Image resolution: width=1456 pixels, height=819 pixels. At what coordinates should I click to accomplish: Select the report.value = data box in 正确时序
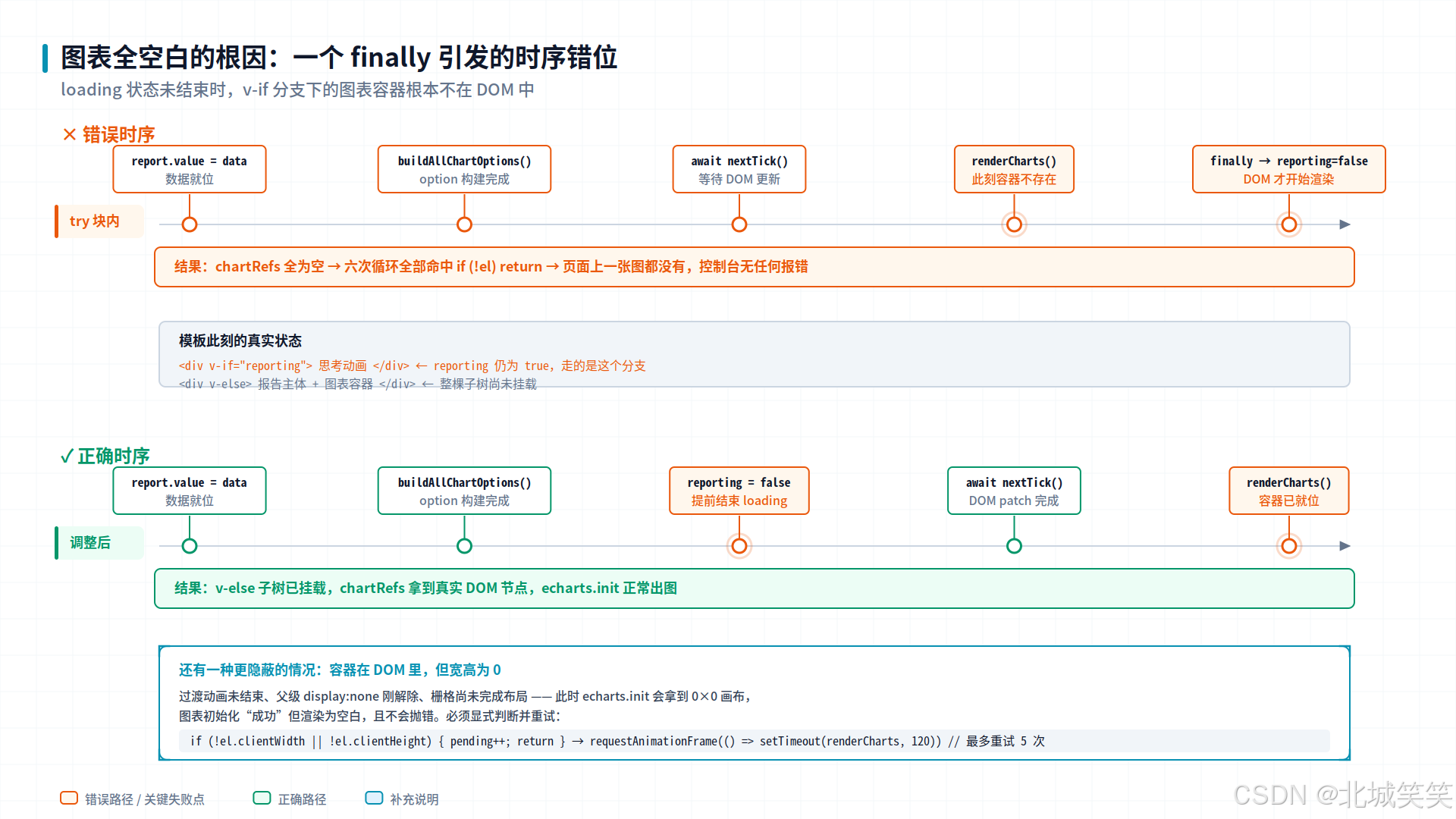(x=190, y=491)
